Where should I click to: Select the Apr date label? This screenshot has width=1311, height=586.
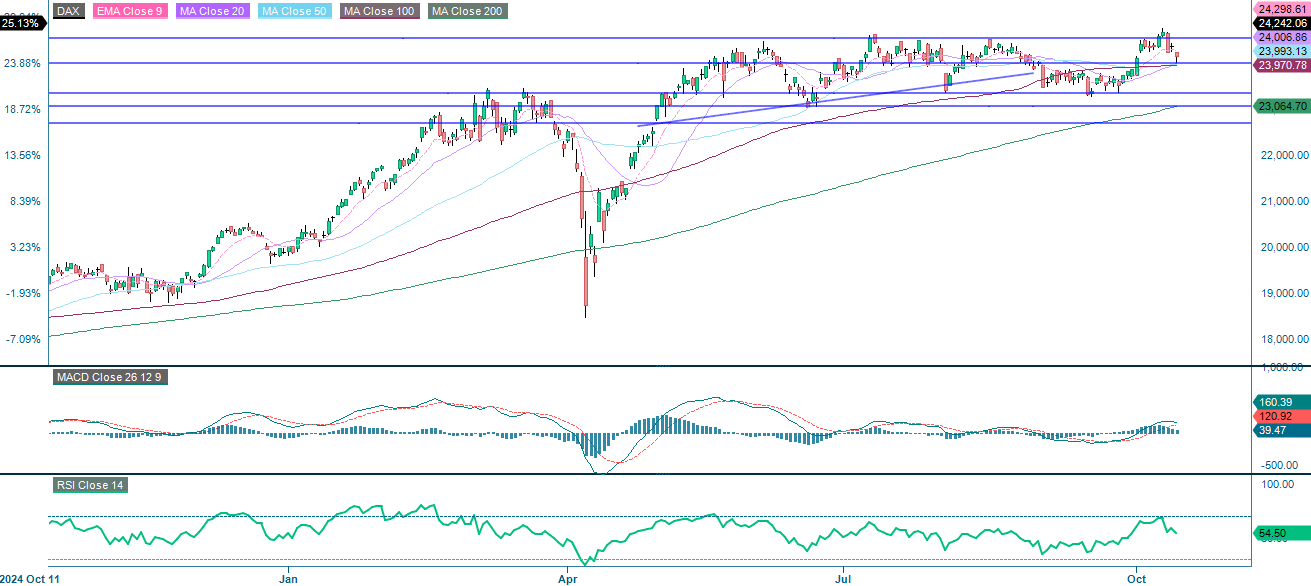click(567, 578)
